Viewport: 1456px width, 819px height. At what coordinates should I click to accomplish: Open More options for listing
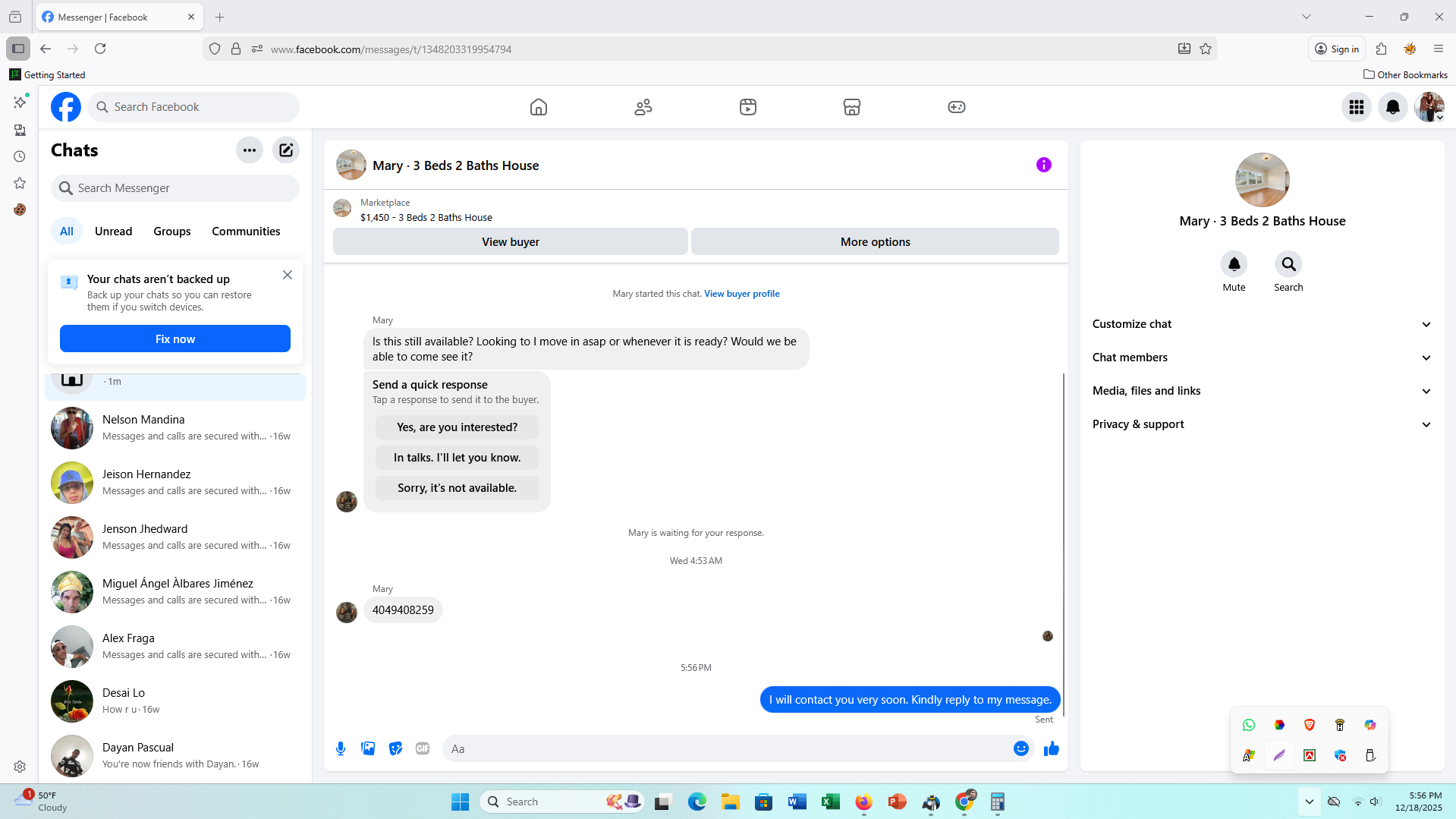click(876, 242)
